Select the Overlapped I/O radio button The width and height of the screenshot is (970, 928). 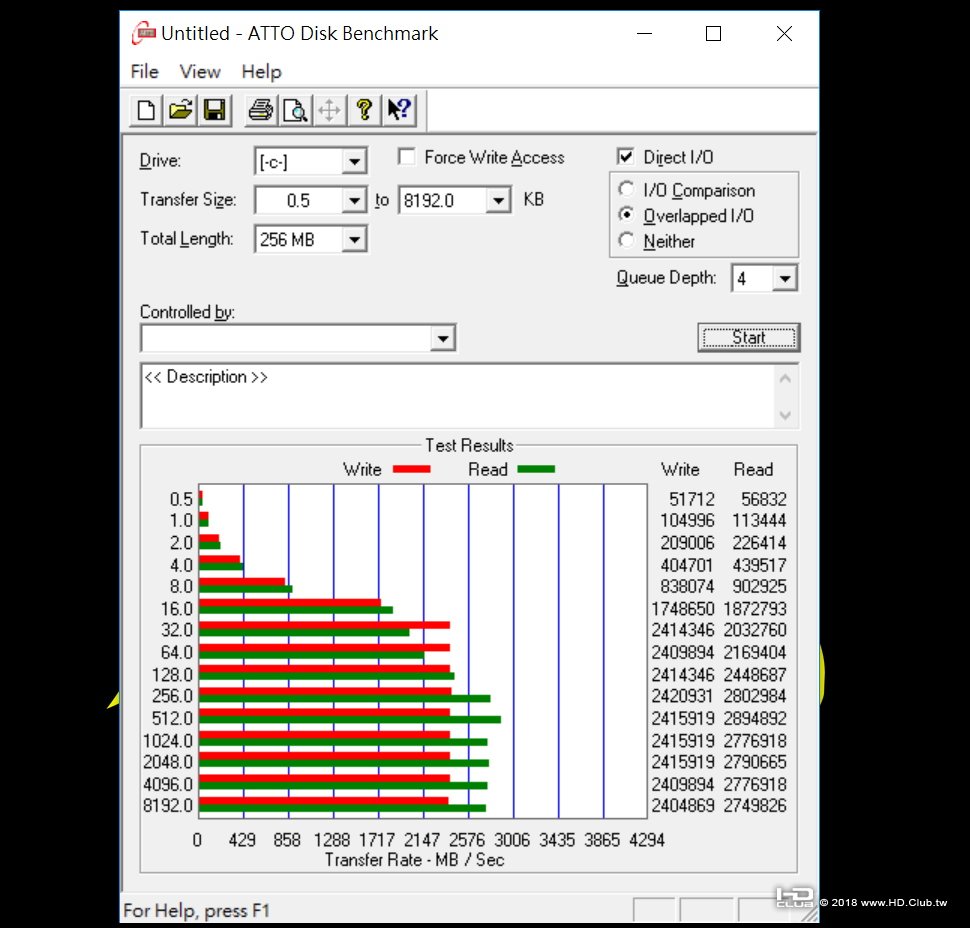626,215
